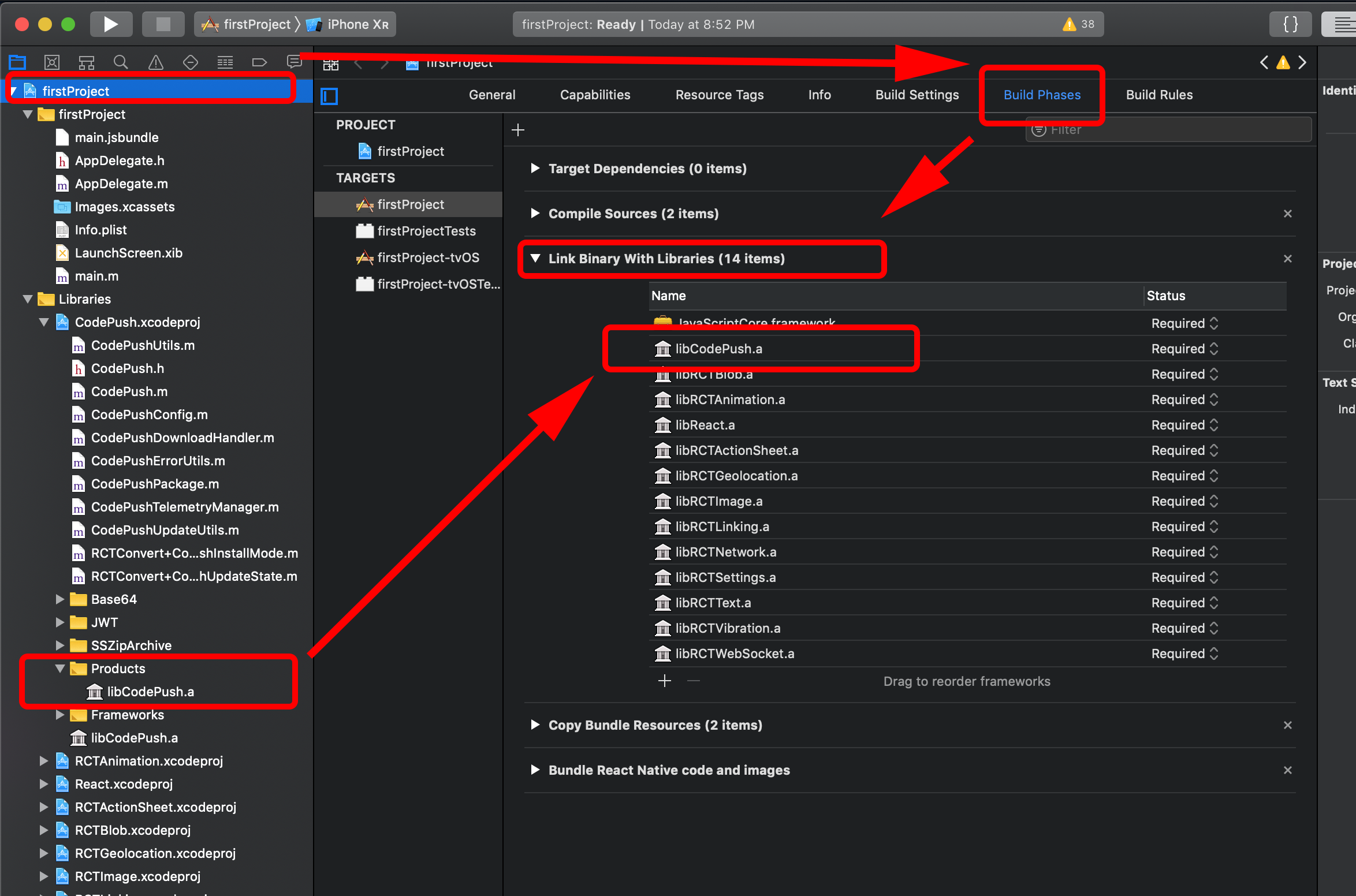The image size is (1356, 896).
Task: Change libCodePush.a Required status stepper
Action: (x=1213, y=349)
